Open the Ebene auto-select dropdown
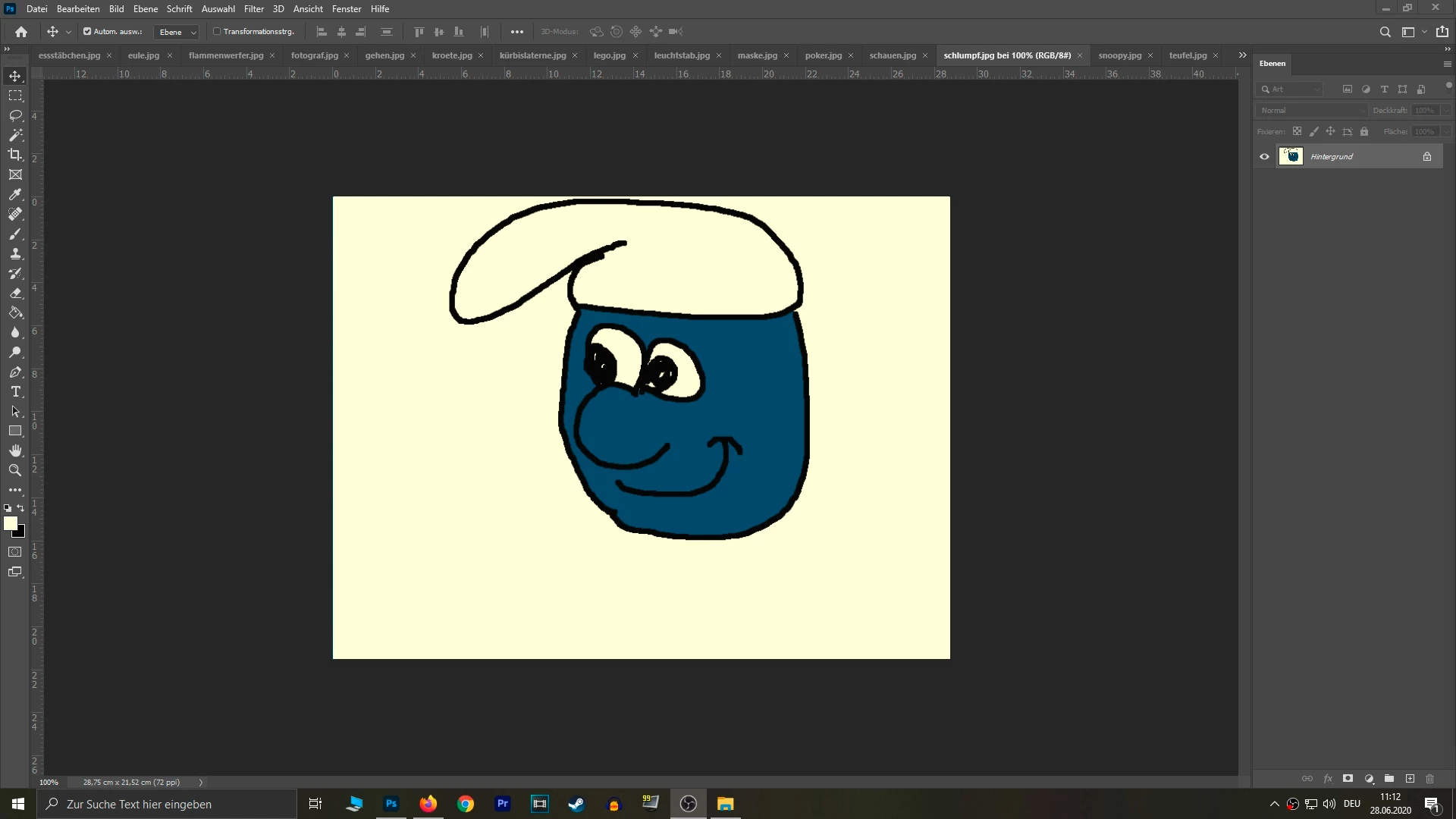The image size is (1456, 819). (x=177, y=32)
